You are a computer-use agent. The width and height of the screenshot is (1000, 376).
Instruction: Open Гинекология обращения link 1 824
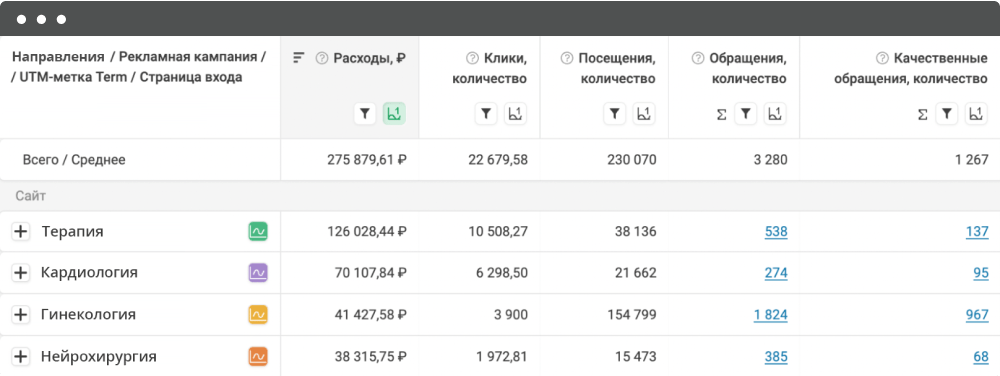770,314
